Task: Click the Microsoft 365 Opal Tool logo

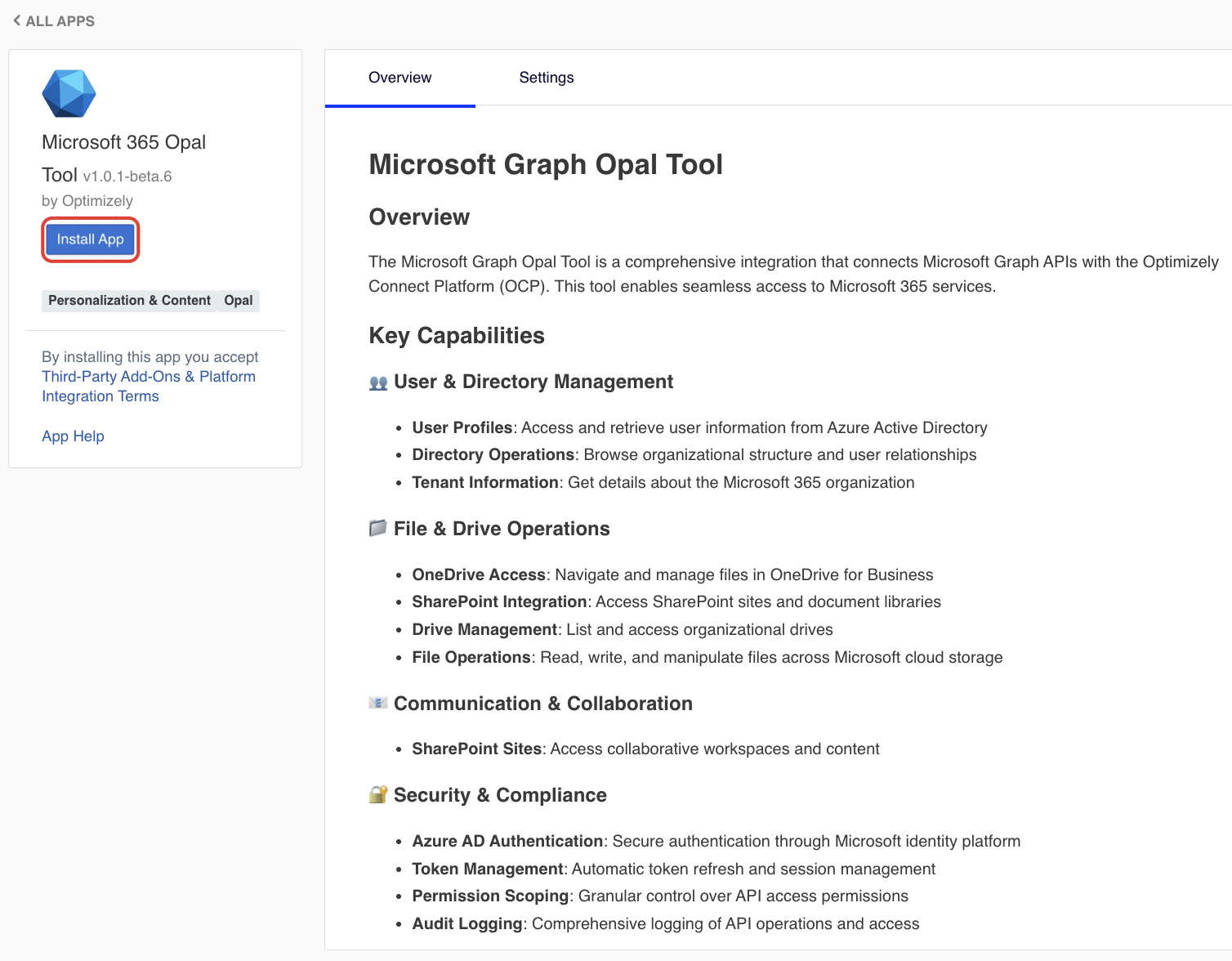Action: tap(69, 94)
